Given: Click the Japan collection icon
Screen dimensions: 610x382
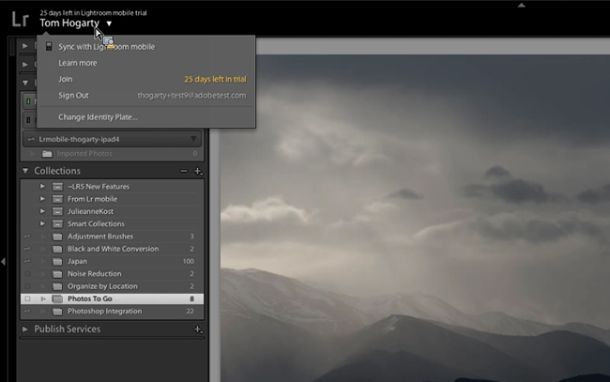Looking at the screenshot, I should click(57, 261).
